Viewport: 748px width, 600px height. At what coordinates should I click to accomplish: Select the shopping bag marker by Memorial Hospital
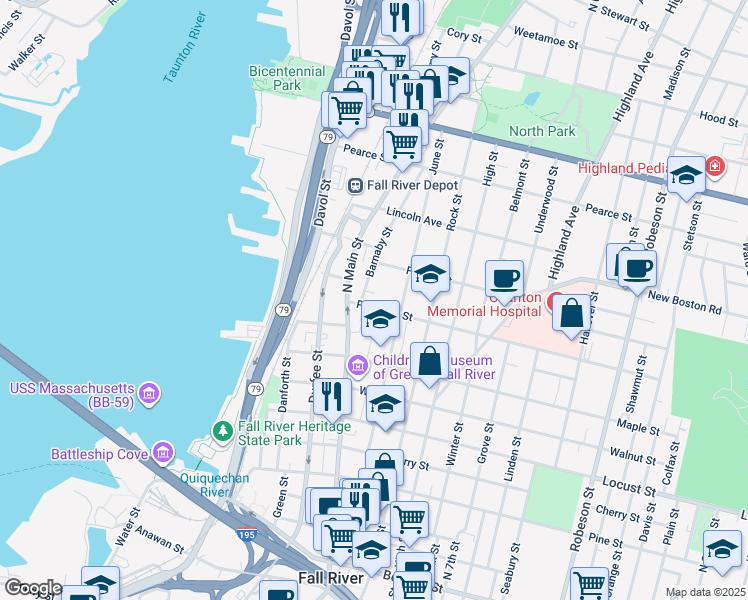[571, 317]
